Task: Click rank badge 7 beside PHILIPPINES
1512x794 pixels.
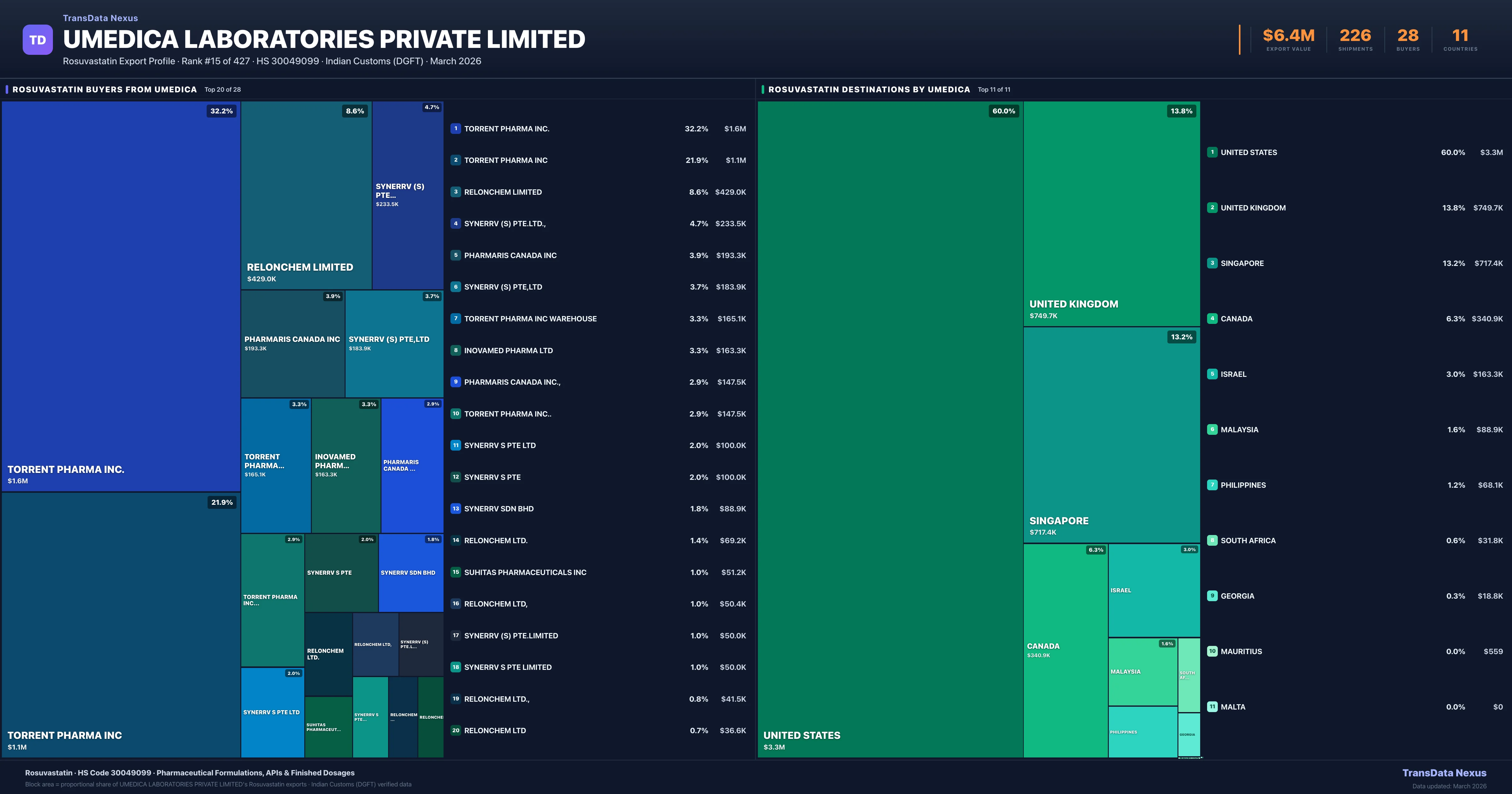Action: pyautogui.click(x=1212, y=485)
